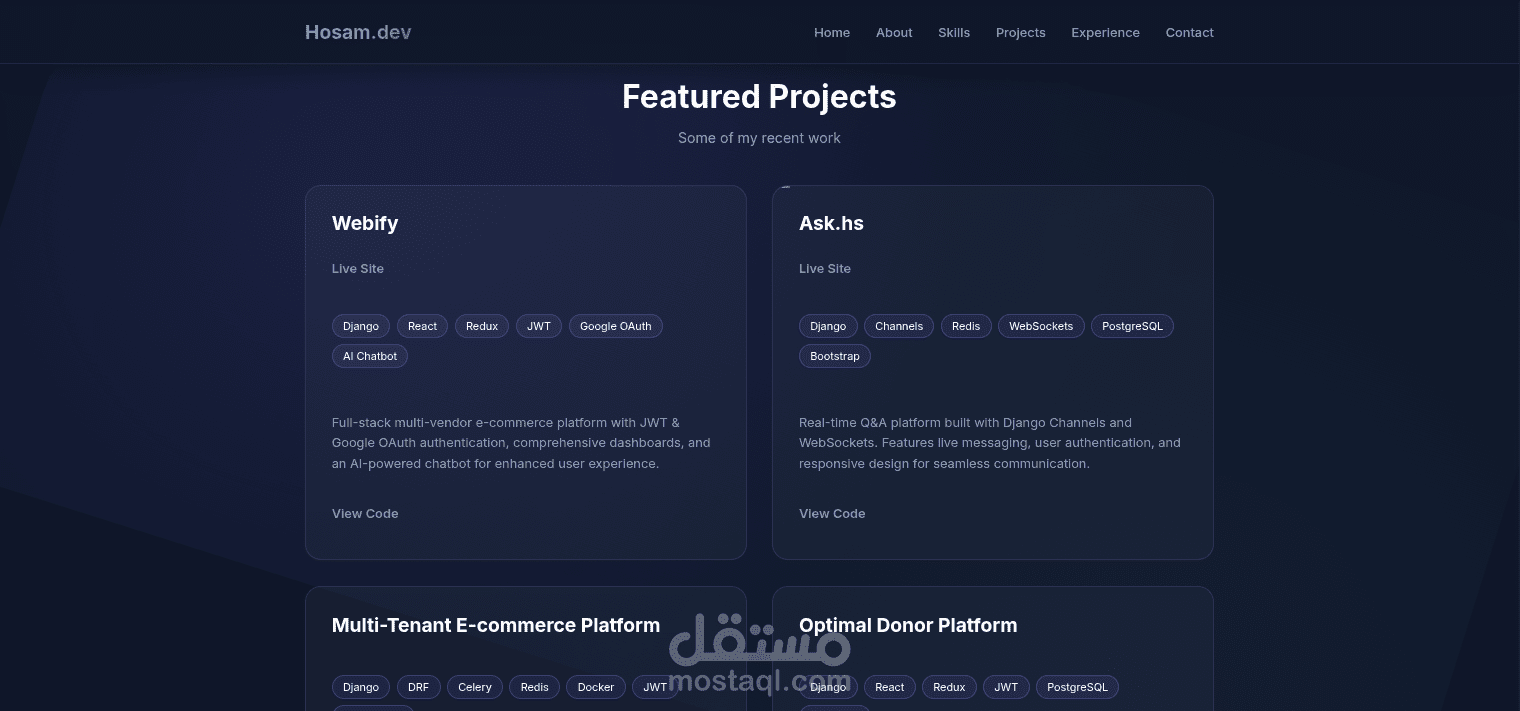The image size is (1520, 711).
Task: Click the 'Some of my recent work' subtitle
Action: [759, 138]
